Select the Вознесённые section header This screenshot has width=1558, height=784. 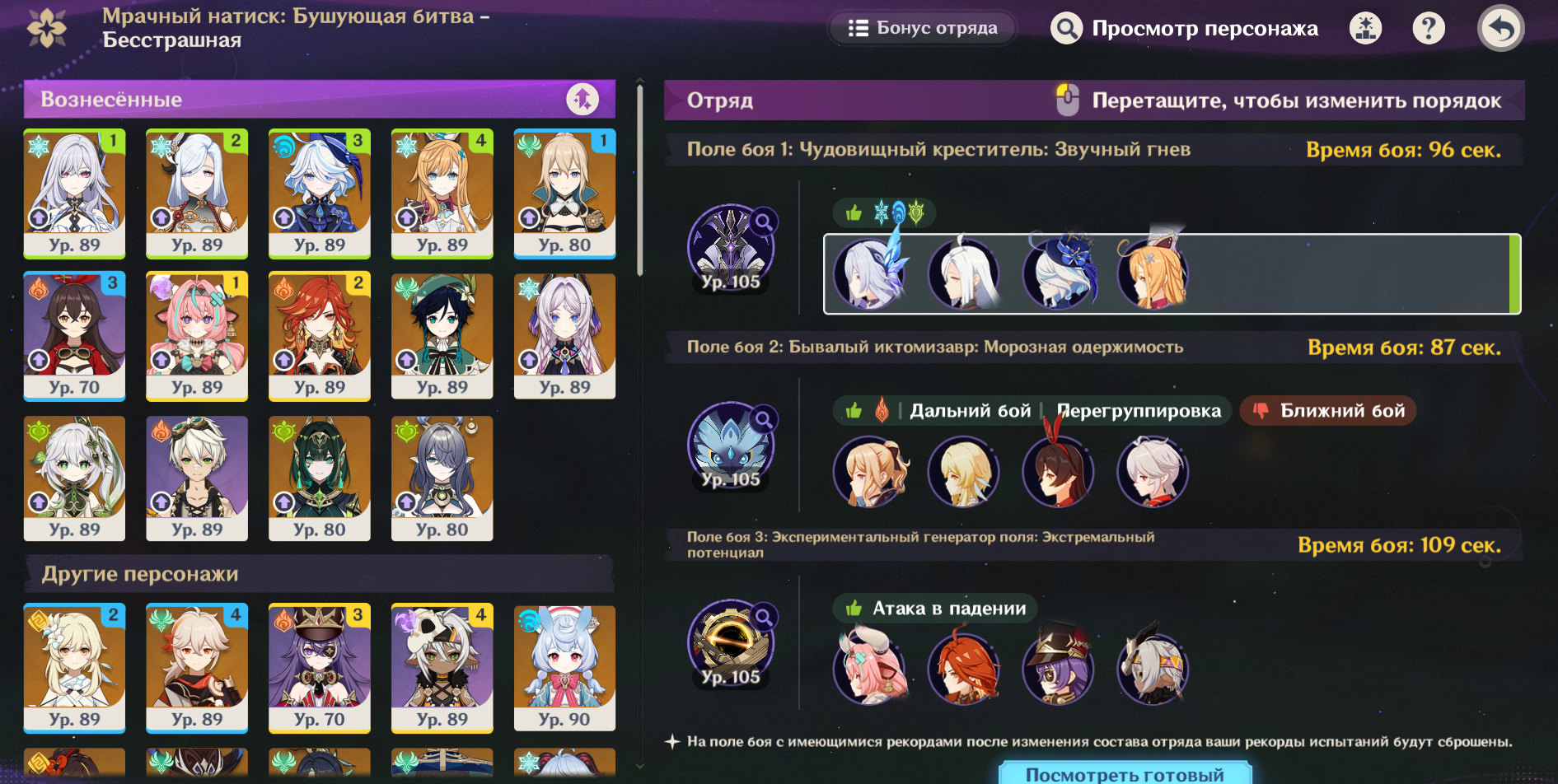320,100
